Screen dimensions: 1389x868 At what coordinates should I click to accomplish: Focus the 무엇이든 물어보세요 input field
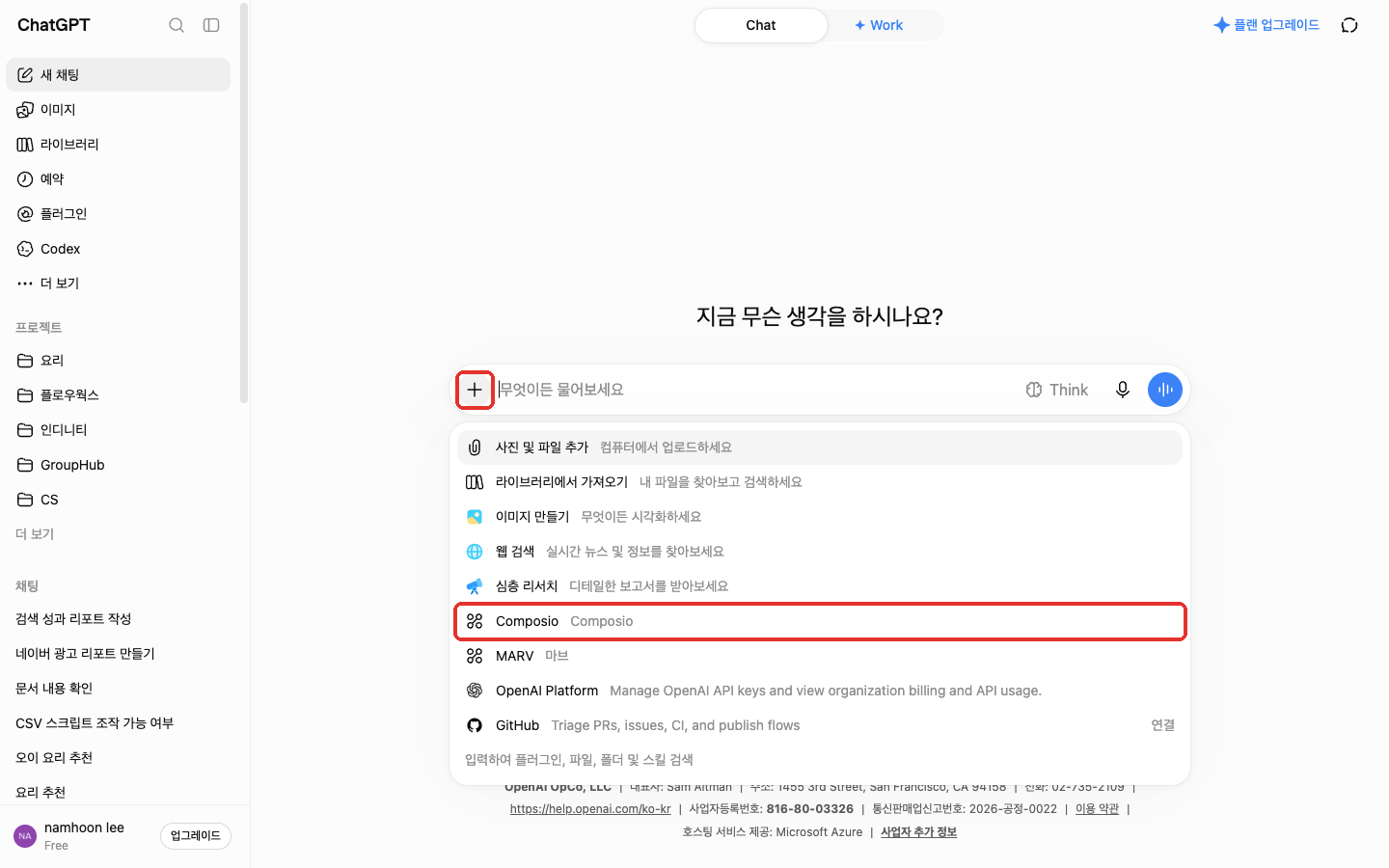pyautogui.click(x=752, y=390)
